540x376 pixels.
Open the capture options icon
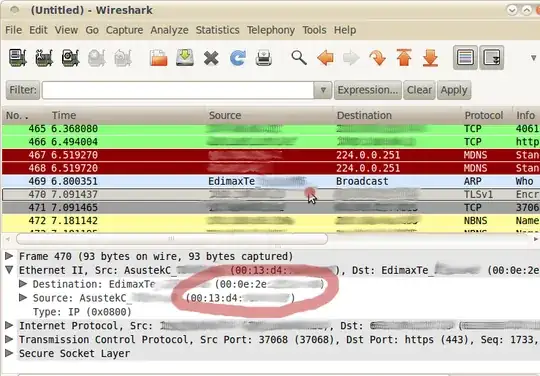(x=44, y=58)
